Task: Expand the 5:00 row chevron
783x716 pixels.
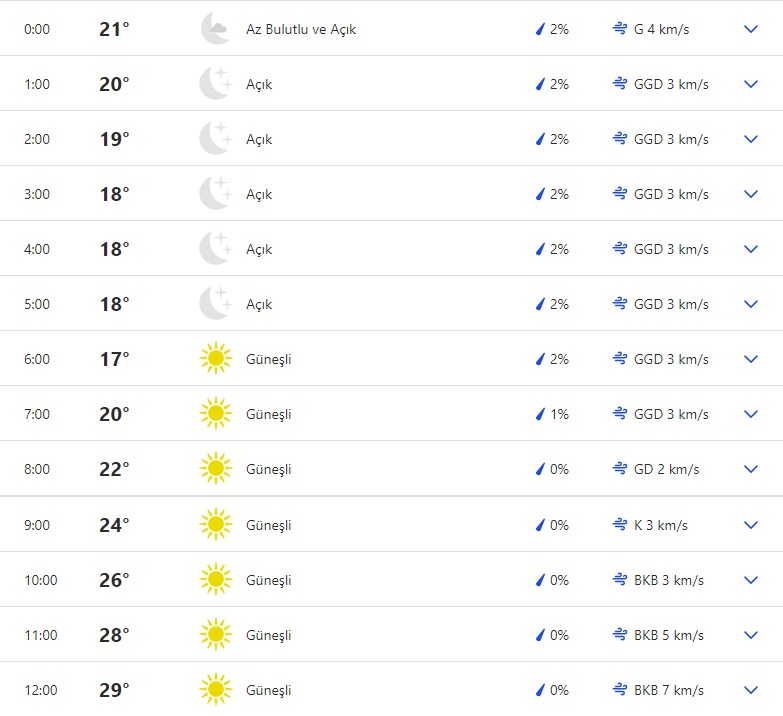Action: pos(752,304)
